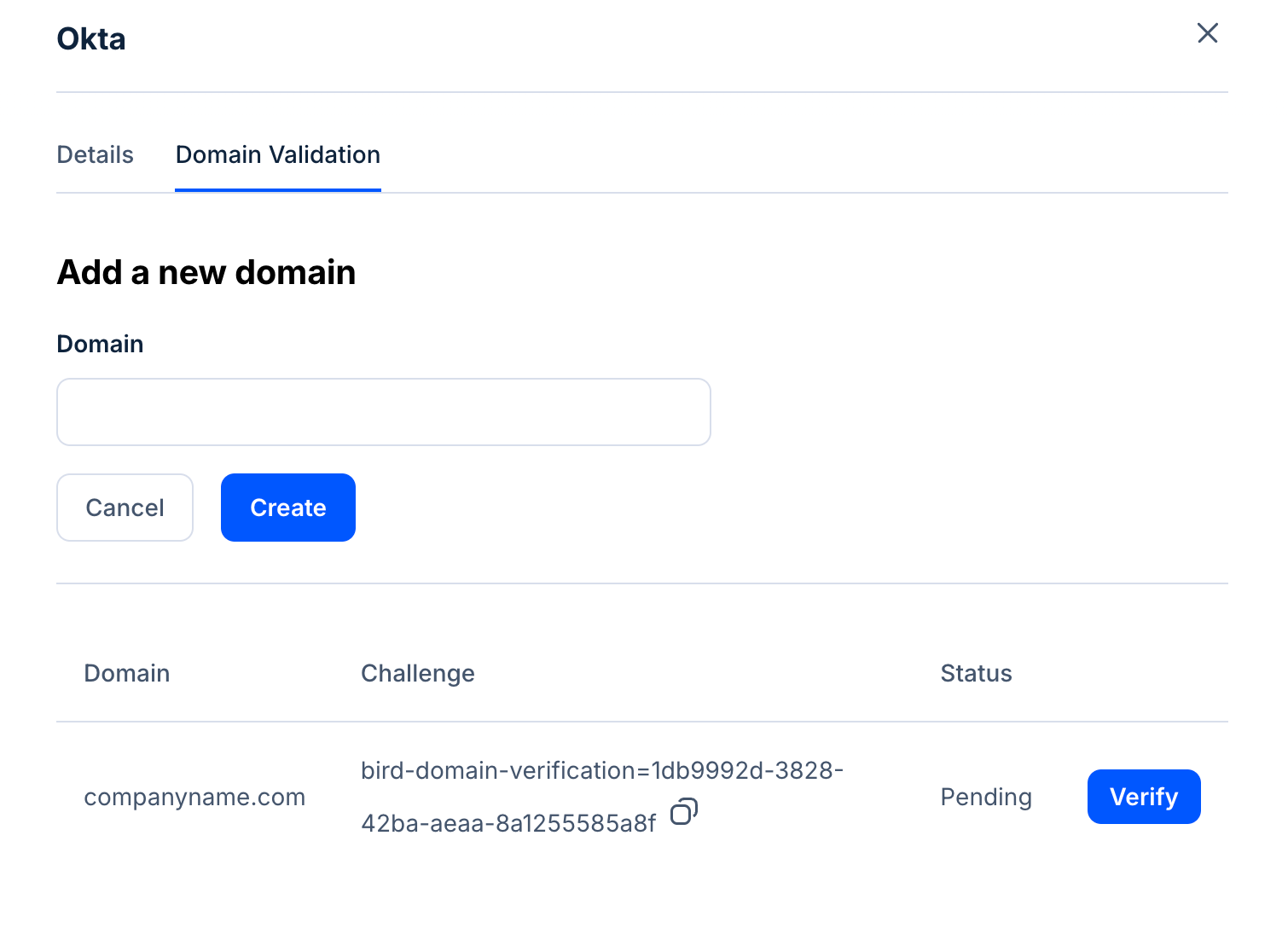The height and width of the screenshot is (940, 1288).
Task: Click the 42ba-aeaa-8a1255585a8f challenge line
Action: 508,823
